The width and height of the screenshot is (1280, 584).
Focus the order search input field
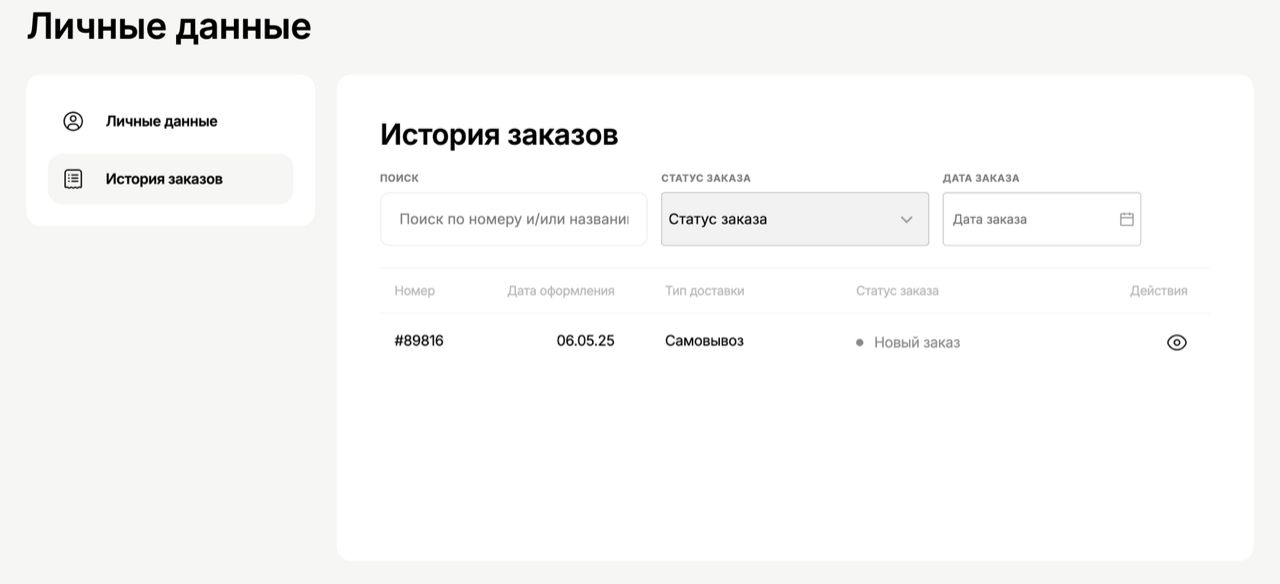514,219
